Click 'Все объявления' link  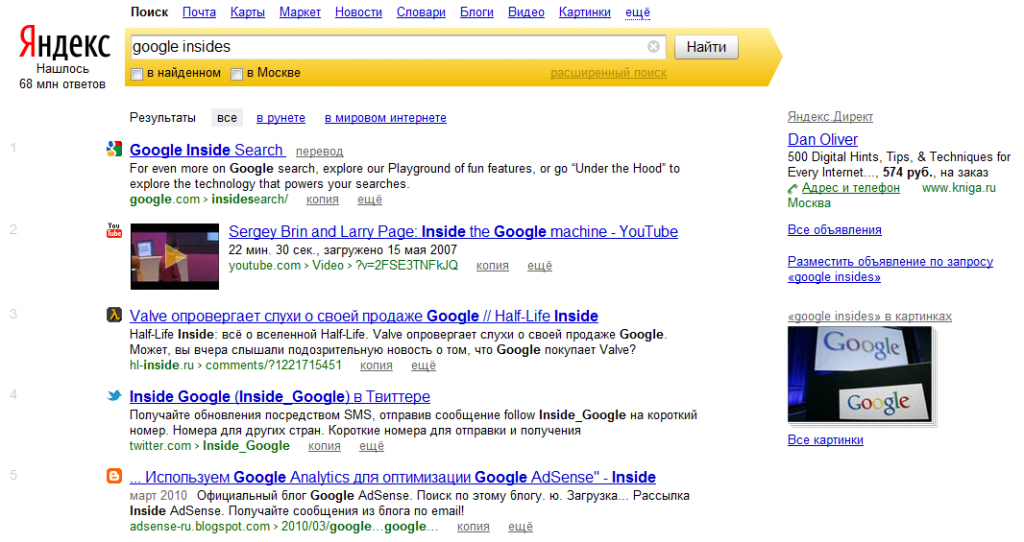click(x=835, y=230)
